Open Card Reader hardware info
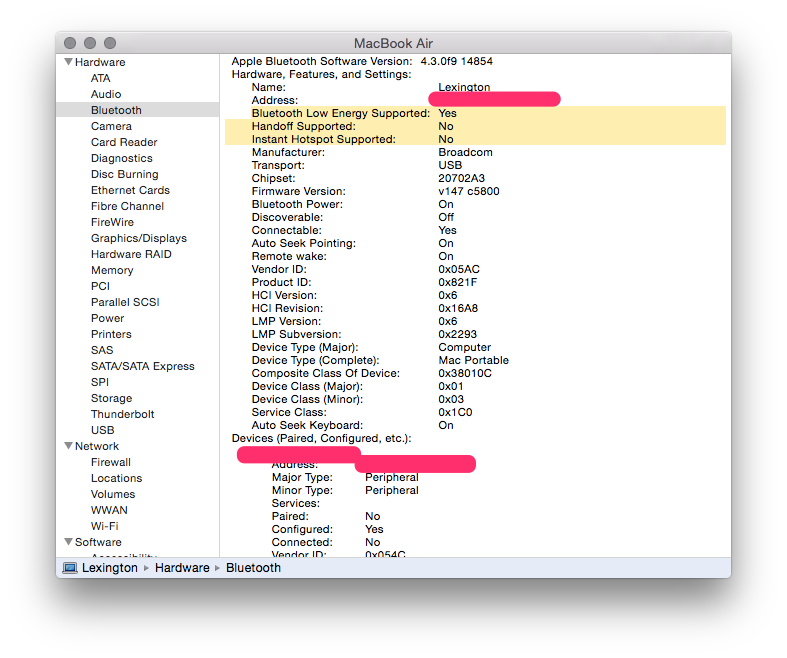 124,143
